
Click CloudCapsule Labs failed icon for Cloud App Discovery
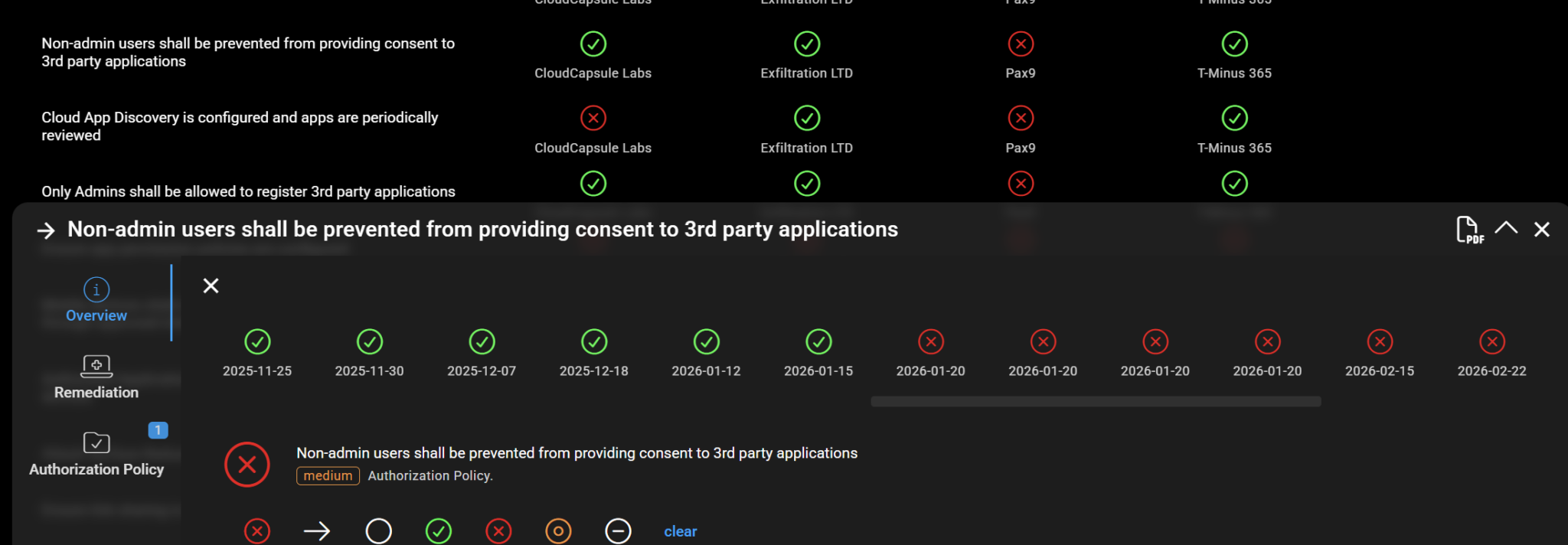point(593,118)
